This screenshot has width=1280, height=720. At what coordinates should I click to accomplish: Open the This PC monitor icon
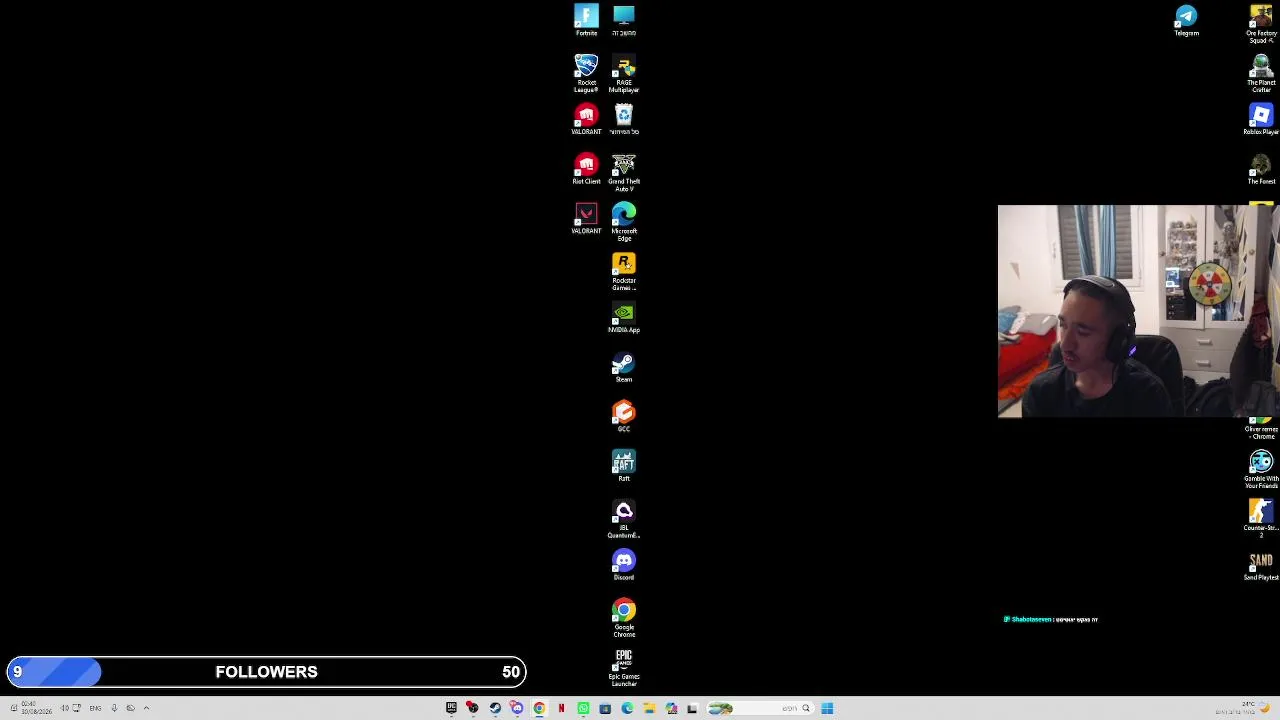pyautogui.click(x=624, y=20)
